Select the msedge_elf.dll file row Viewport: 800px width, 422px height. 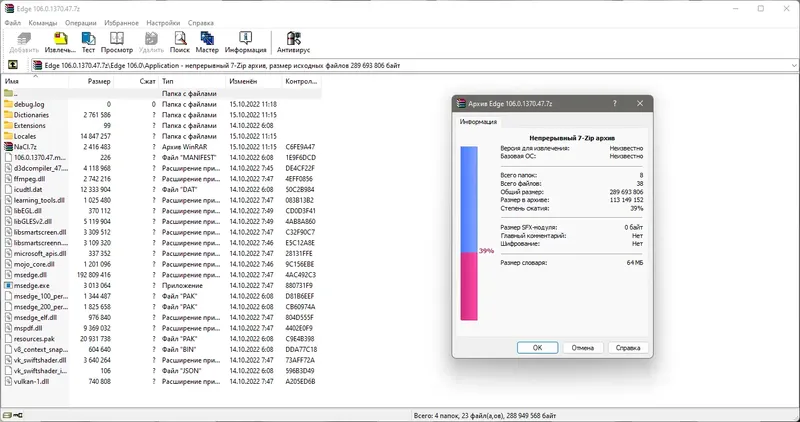pos(161,317)
